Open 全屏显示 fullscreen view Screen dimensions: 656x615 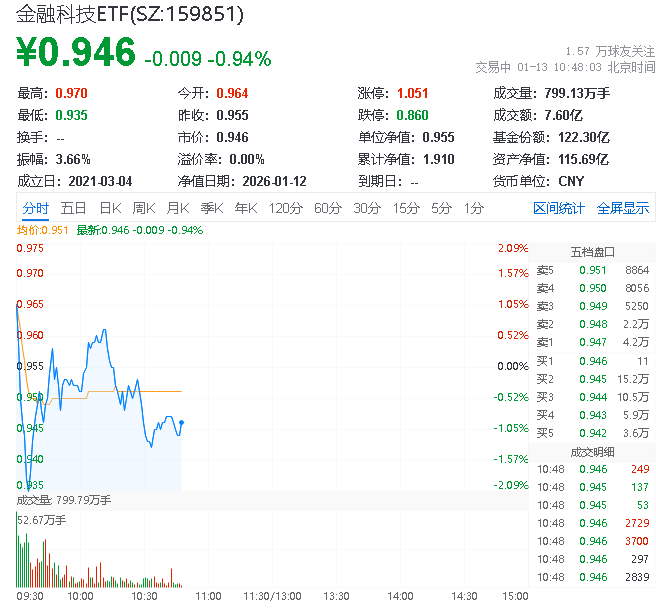point(623,208)
